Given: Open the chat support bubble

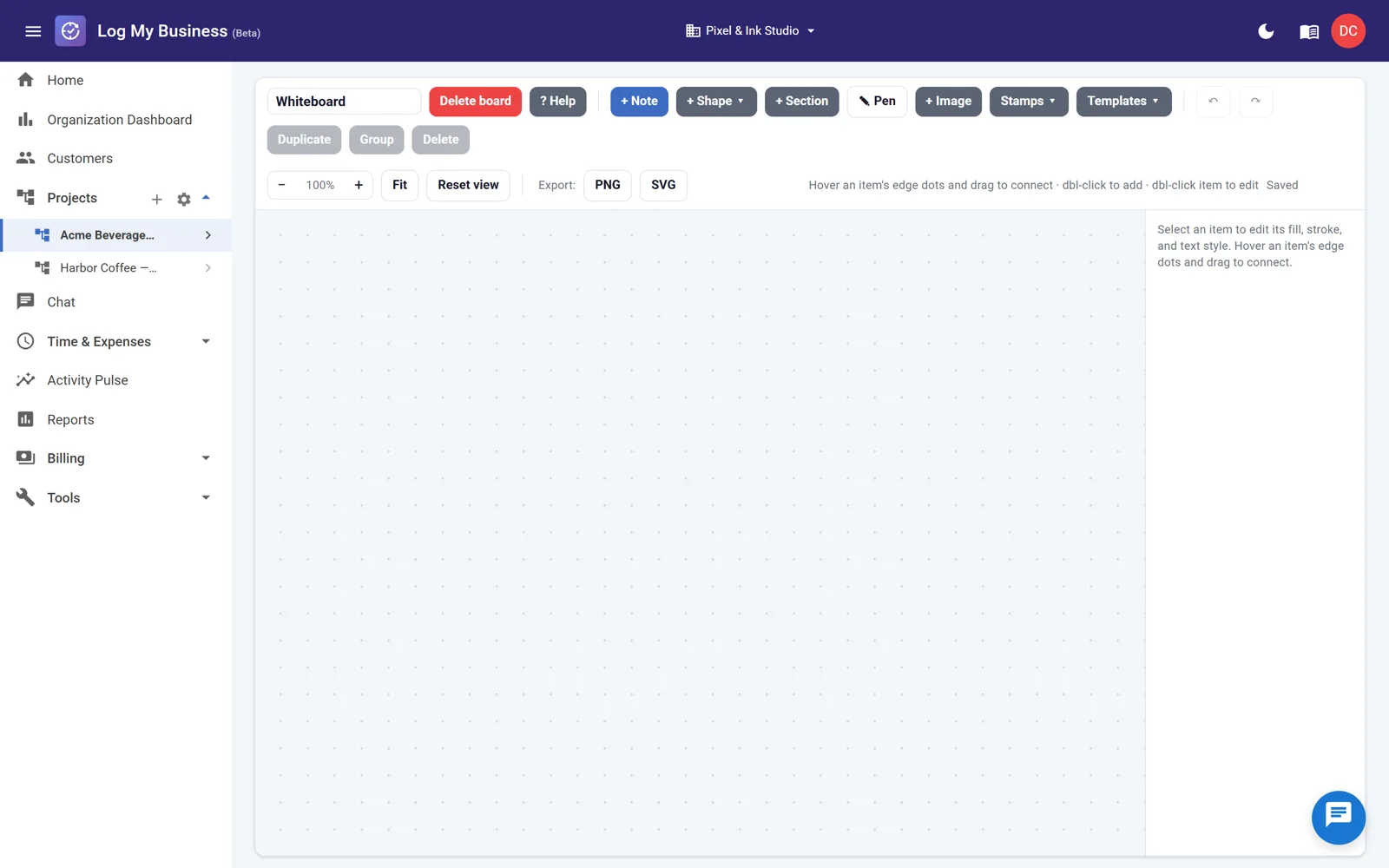Looking at the screenshot, I should click(1338, 818).
